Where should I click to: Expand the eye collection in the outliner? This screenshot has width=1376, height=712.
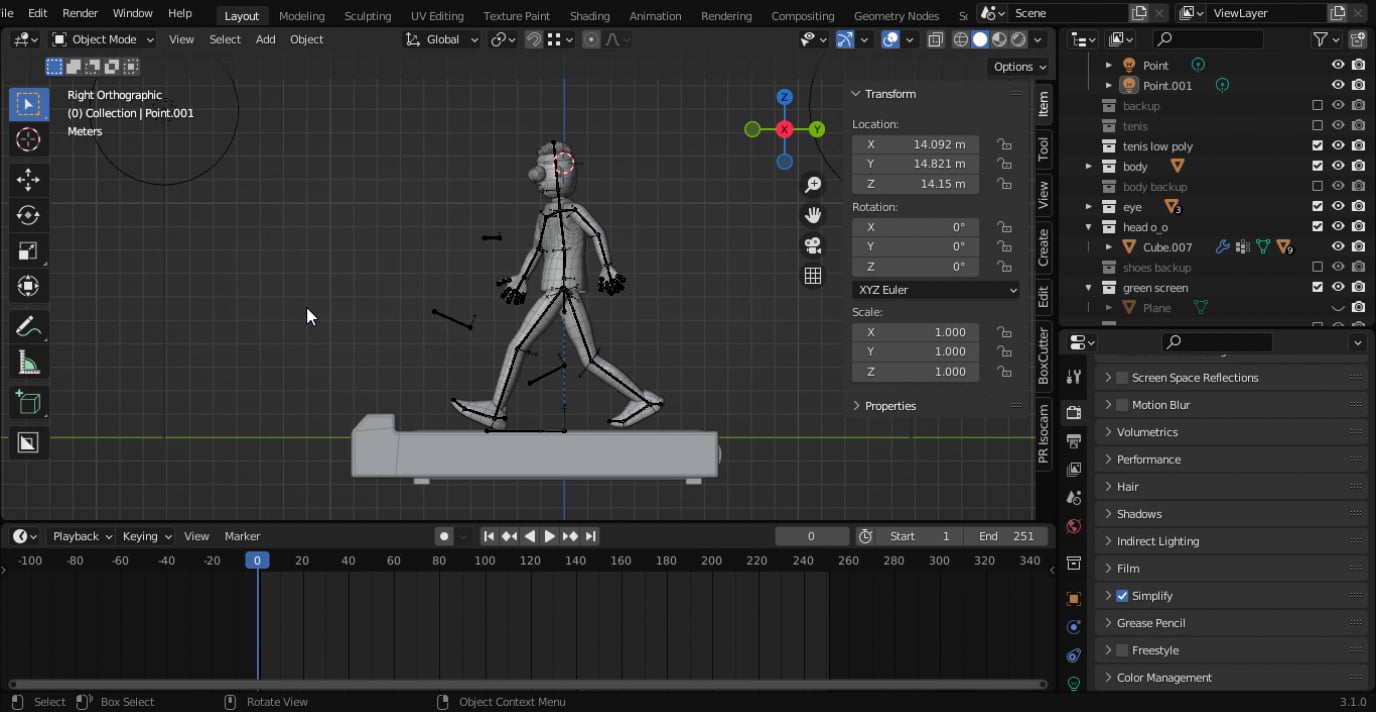(1089, 207)
